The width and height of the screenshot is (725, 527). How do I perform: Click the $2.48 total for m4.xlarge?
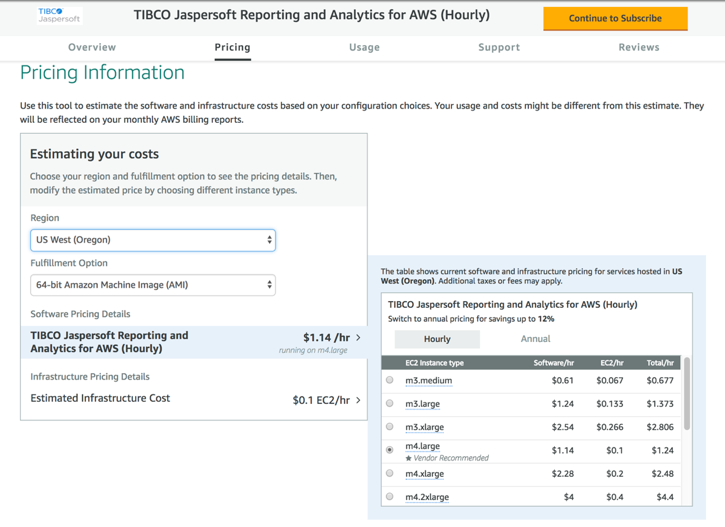tap(663, 474)
